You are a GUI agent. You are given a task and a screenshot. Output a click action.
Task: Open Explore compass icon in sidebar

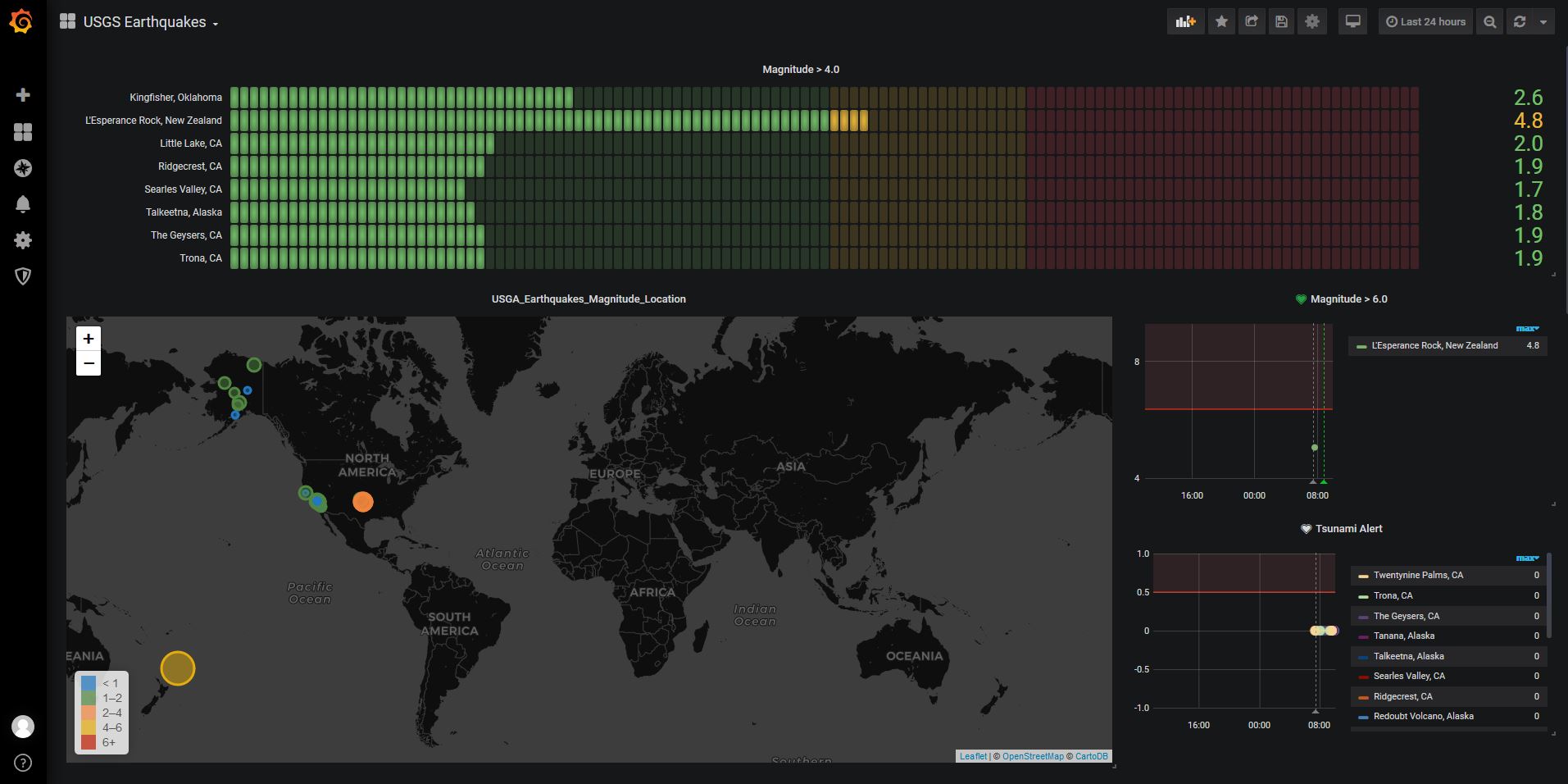click(x=23, y=168)
